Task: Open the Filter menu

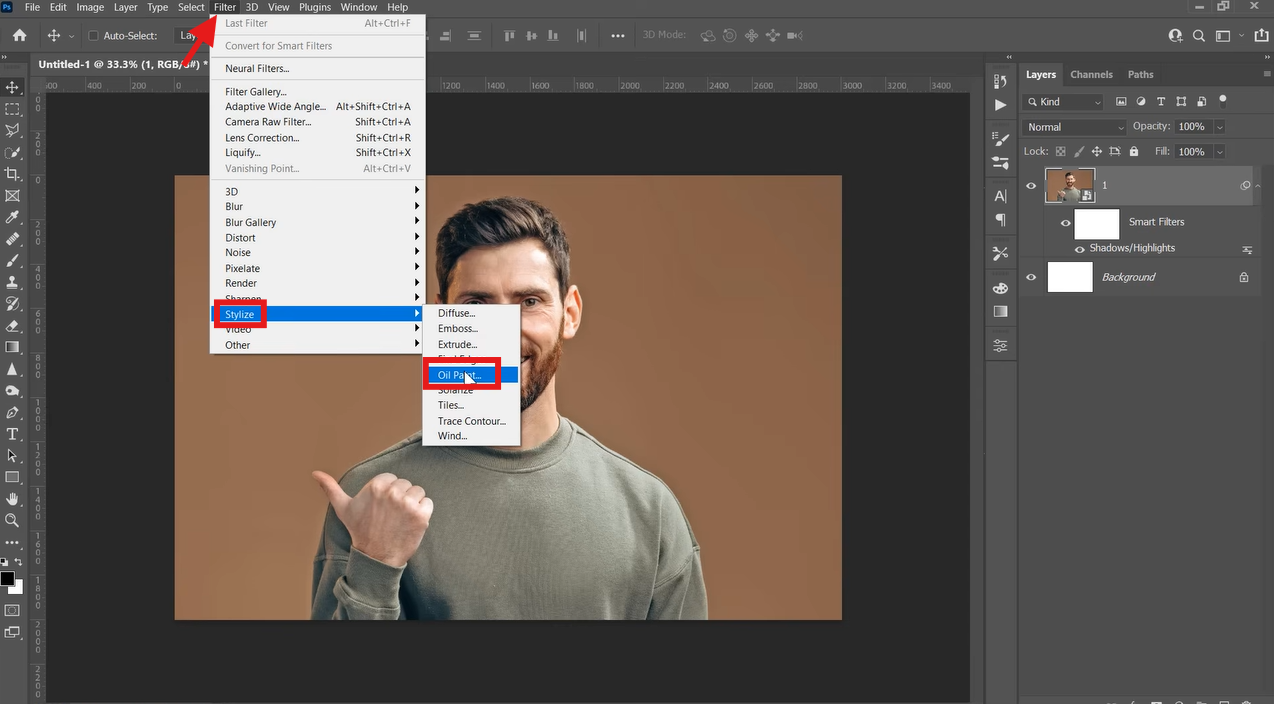Action: pyautogui.click(x=224, y=7)
